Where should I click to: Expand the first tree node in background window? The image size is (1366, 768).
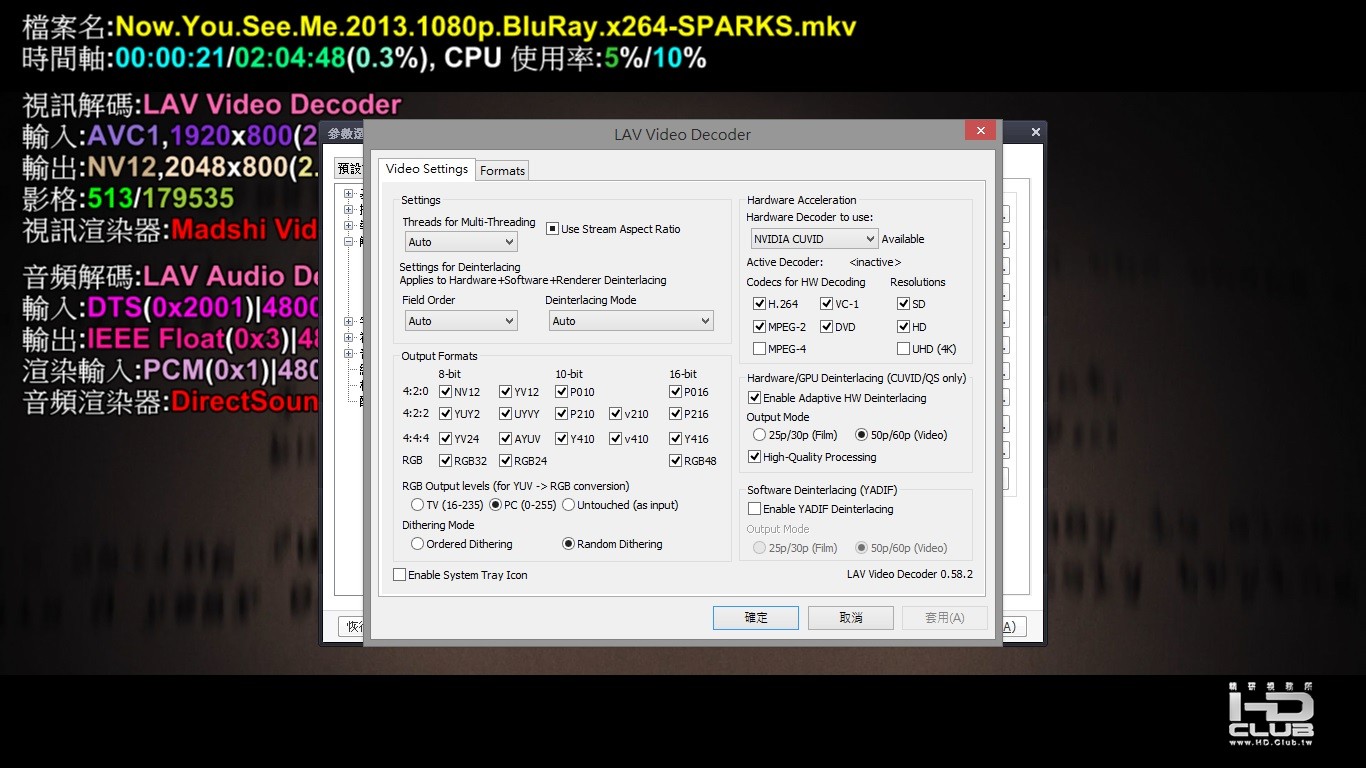[349, 194]
